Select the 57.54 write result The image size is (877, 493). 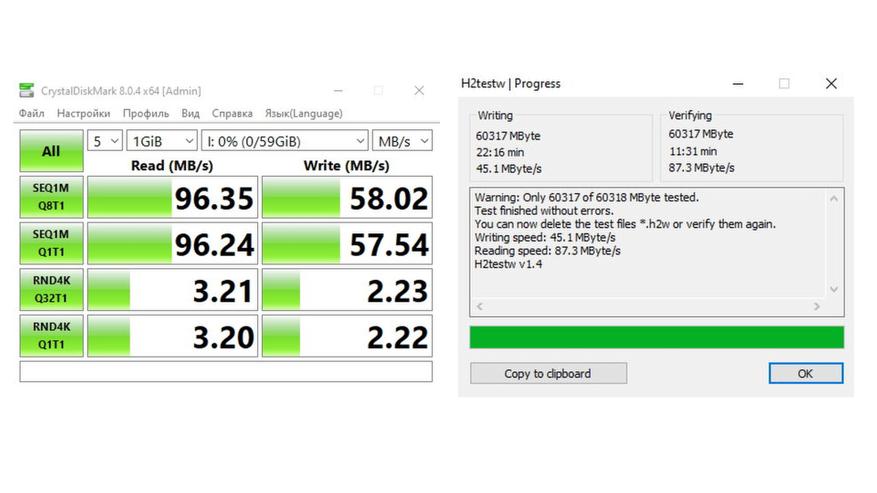click(347, 243)
